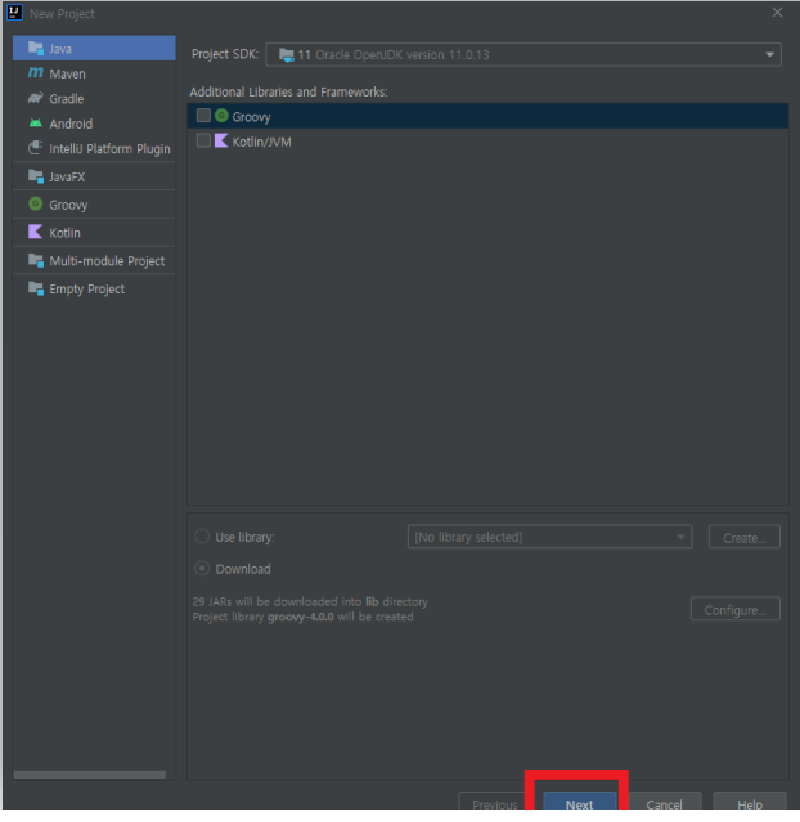
Task: Click the Next button
Action: (579, 803)
